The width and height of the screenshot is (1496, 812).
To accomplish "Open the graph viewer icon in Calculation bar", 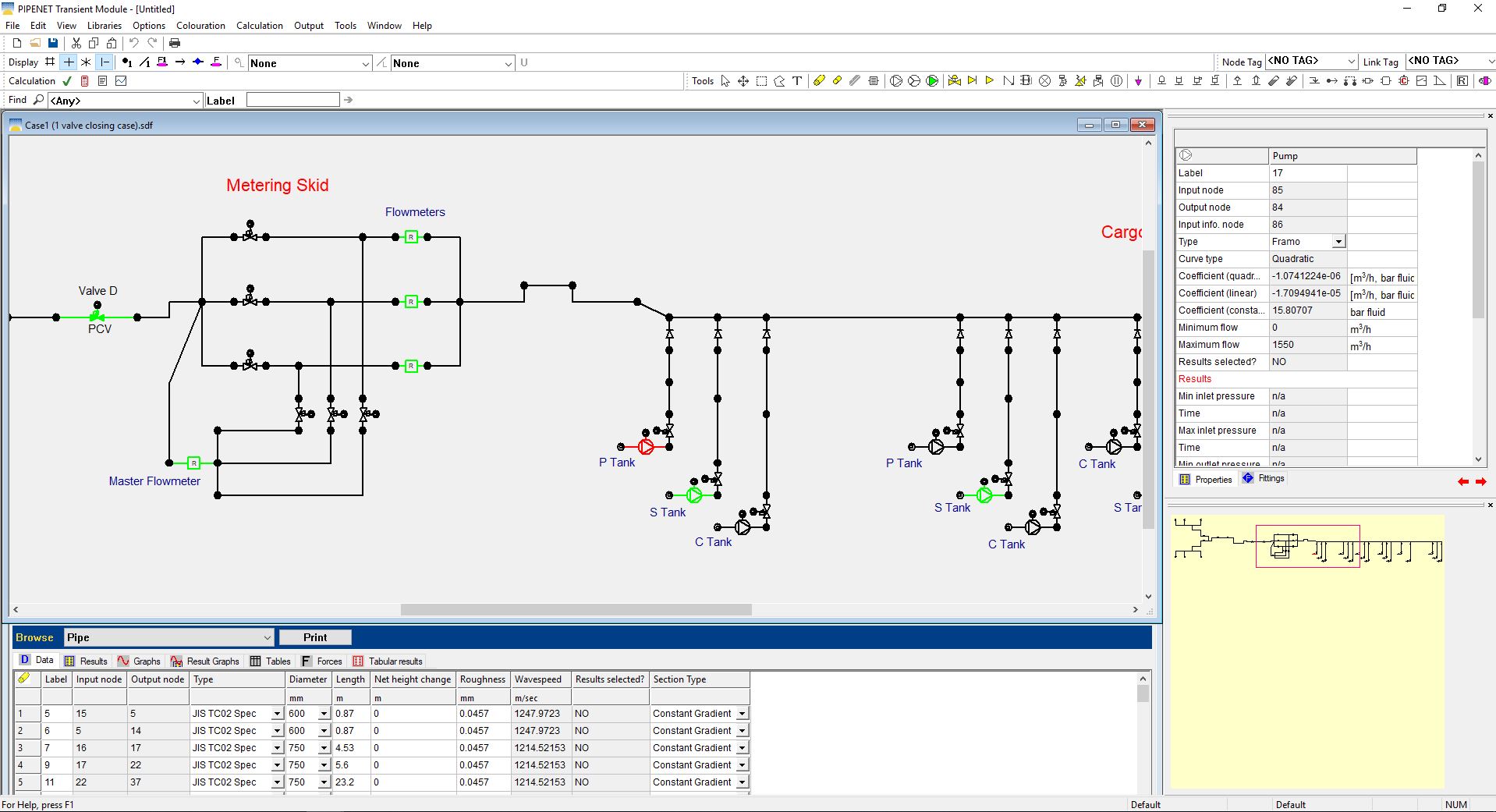I will pos(121,80).
